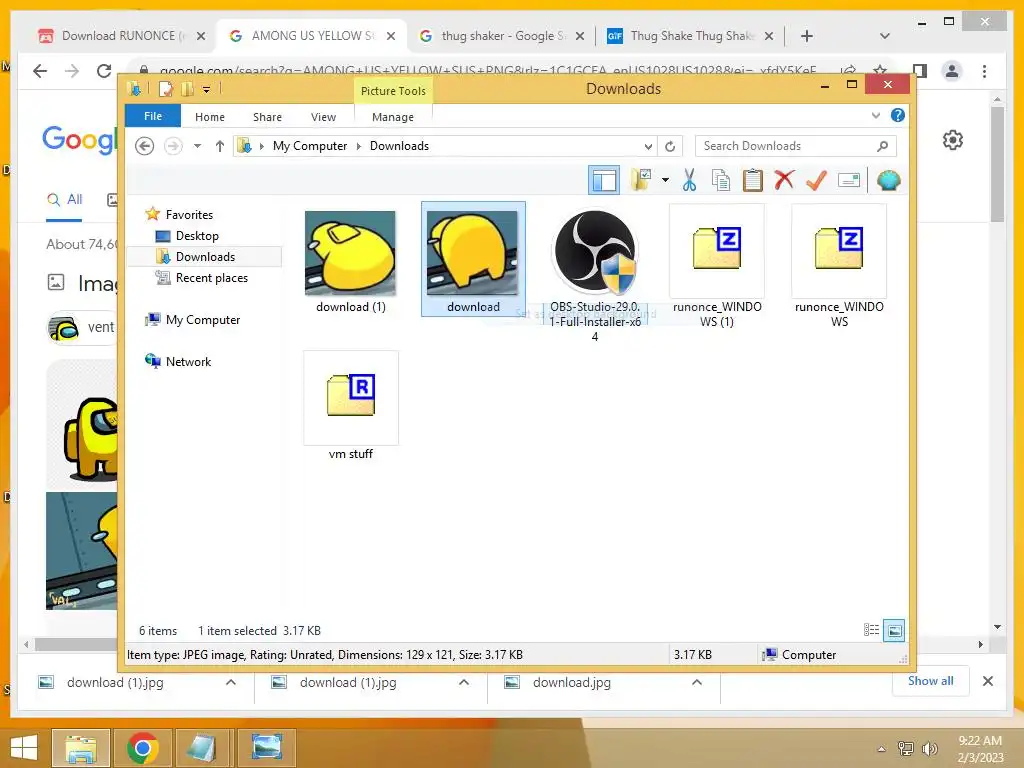Open Explorer help question mark icon
Image resolution: width=1024 pixels, height=768 pixels.
(x=898, y=116)
